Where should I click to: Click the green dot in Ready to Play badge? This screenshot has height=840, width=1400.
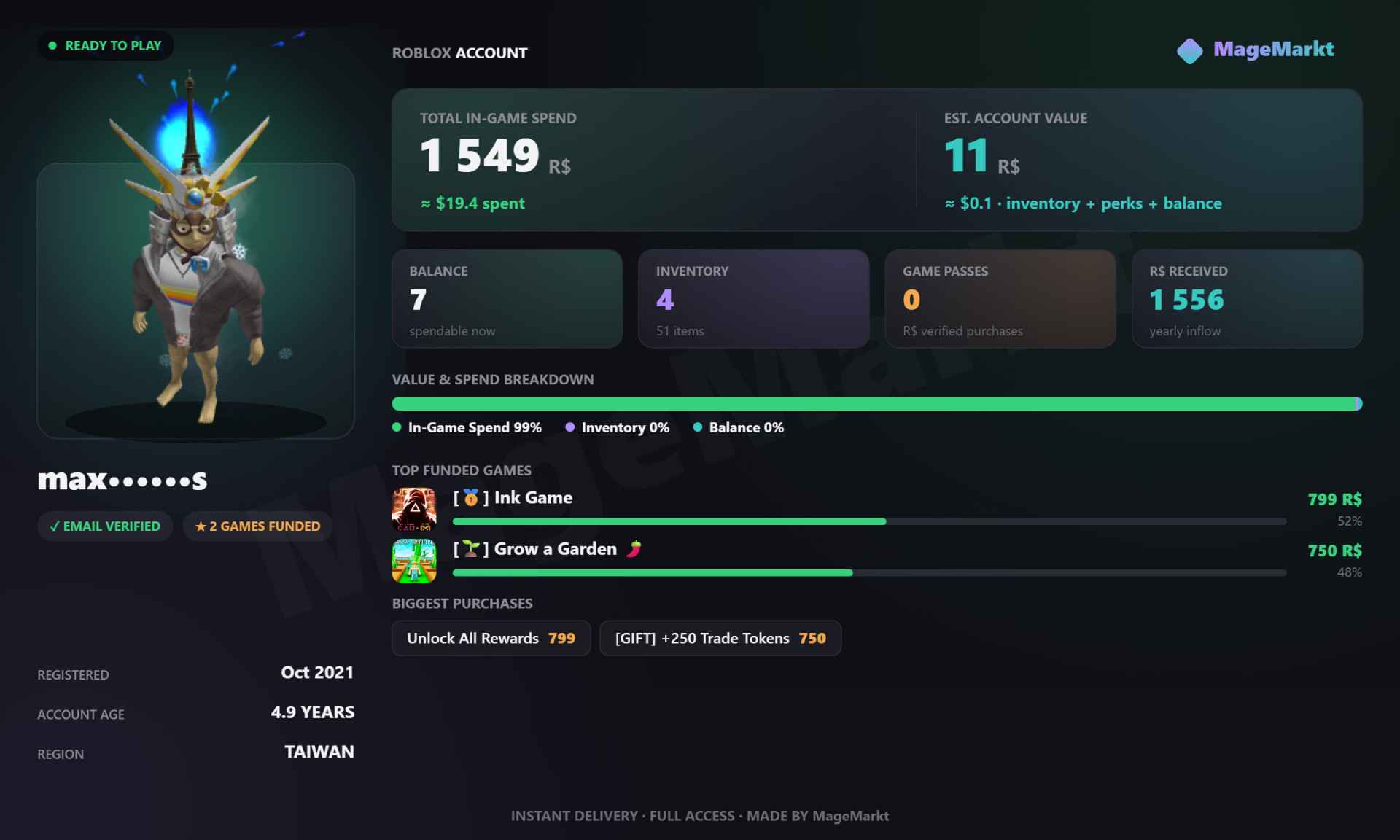pos(52,45)
